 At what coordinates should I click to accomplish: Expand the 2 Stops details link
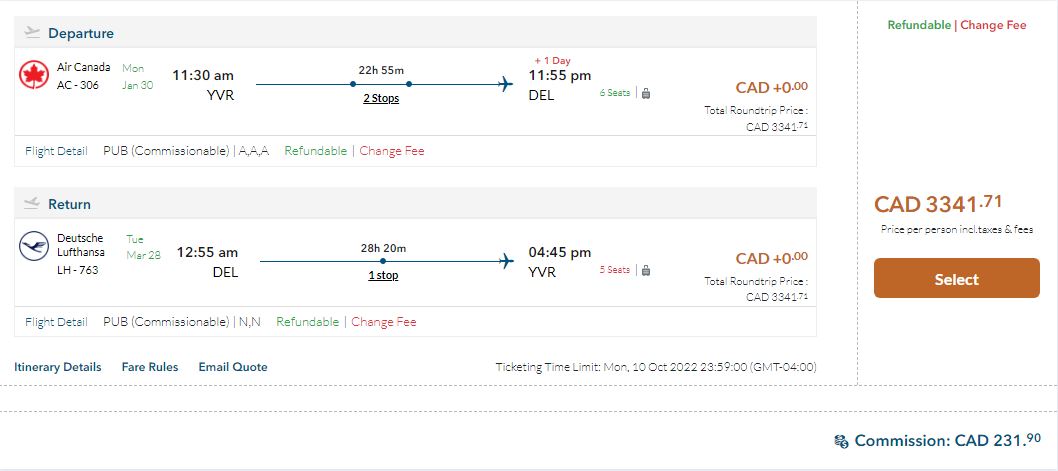(x=380, y=98)
